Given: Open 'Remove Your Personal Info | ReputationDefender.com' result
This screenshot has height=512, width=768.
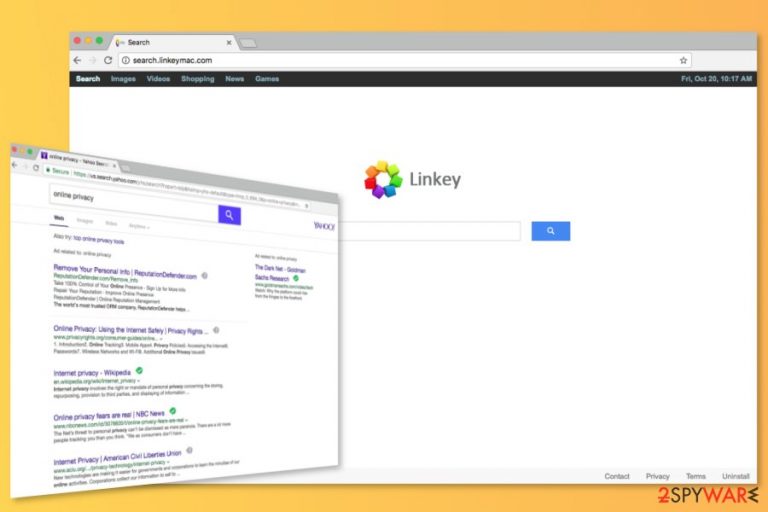Looking at the screenshot, I should [125, 271].
